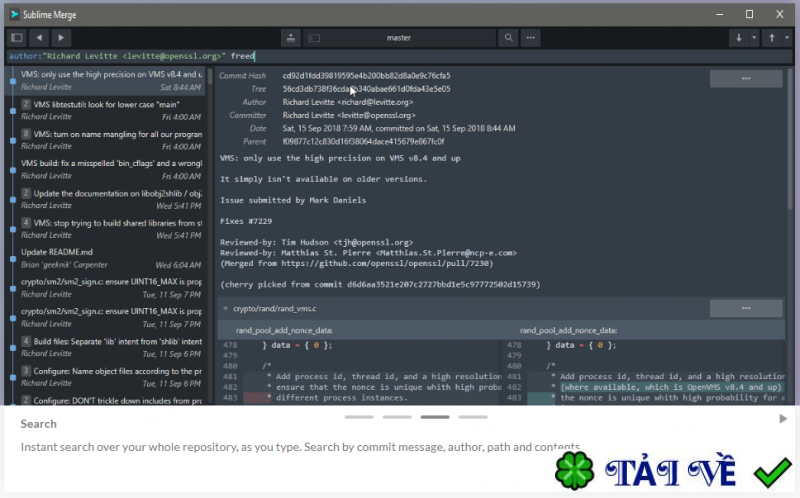This screenshot has width=800, height=498.
Task: Click 'Reviewed-by: Tim Hudson' line
Action: coord(316,242)
